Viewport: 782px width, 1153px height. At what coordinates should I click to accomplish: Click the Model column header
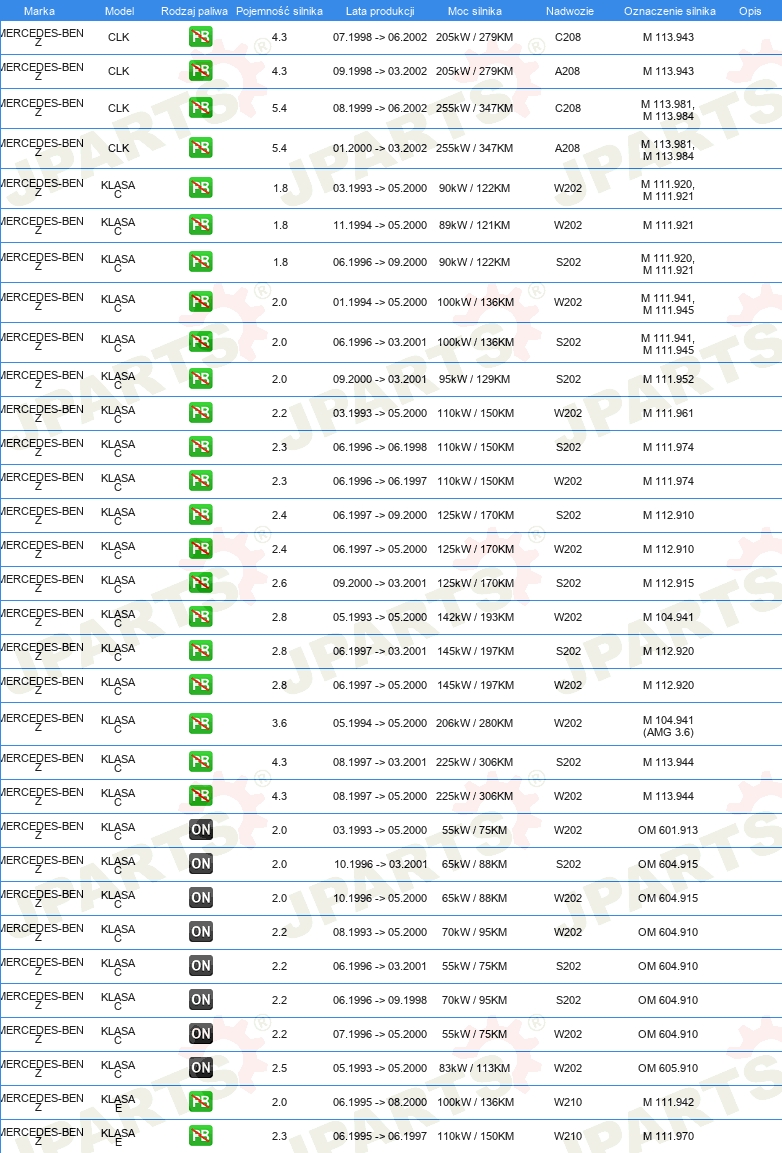click(x=119, y=11)
